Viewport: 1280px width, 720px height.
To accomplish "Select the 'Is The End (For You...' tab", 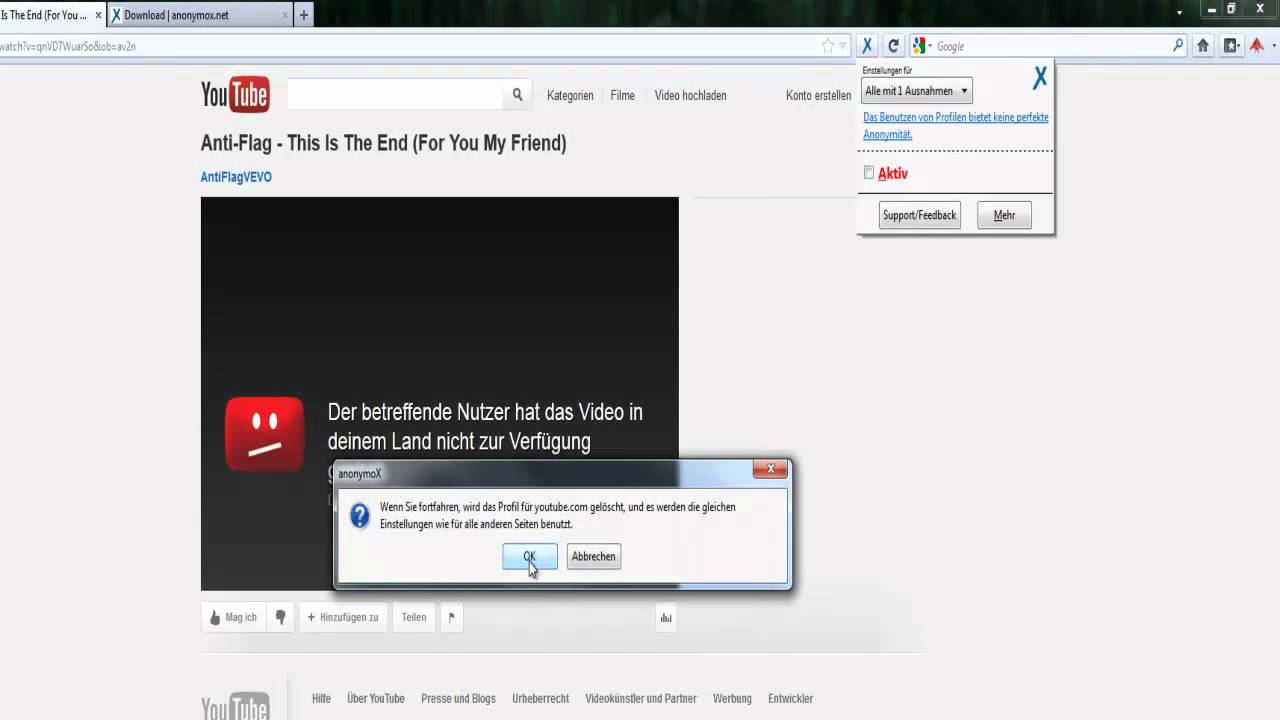I will pos(44,16).
